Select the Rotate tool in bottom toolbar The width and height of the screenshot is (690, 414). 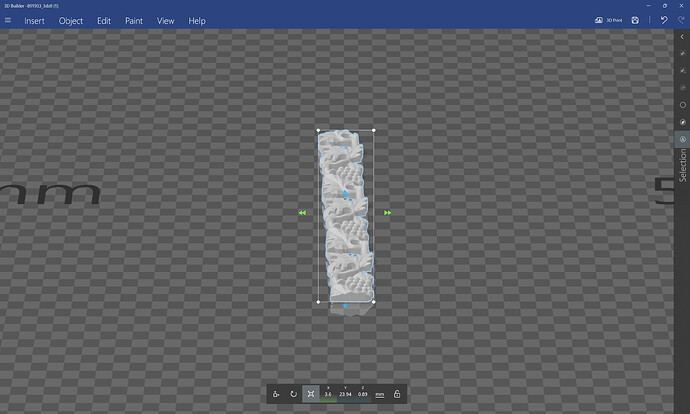[x=293, y=394]
